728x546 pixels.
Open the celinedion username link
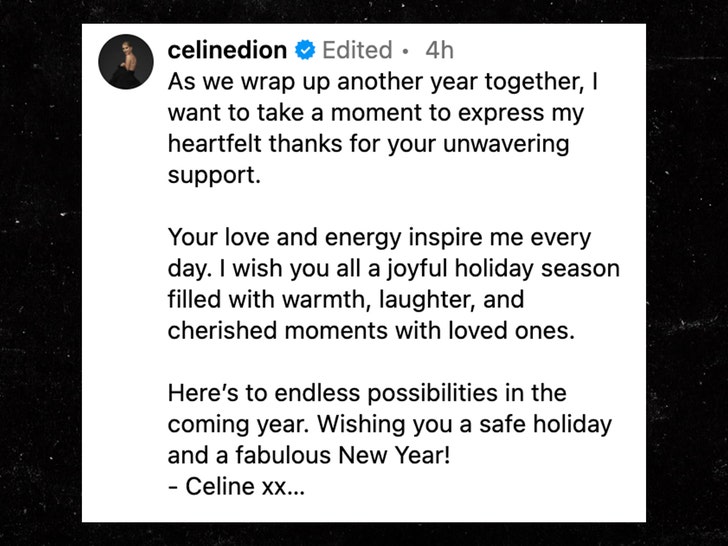226,51
